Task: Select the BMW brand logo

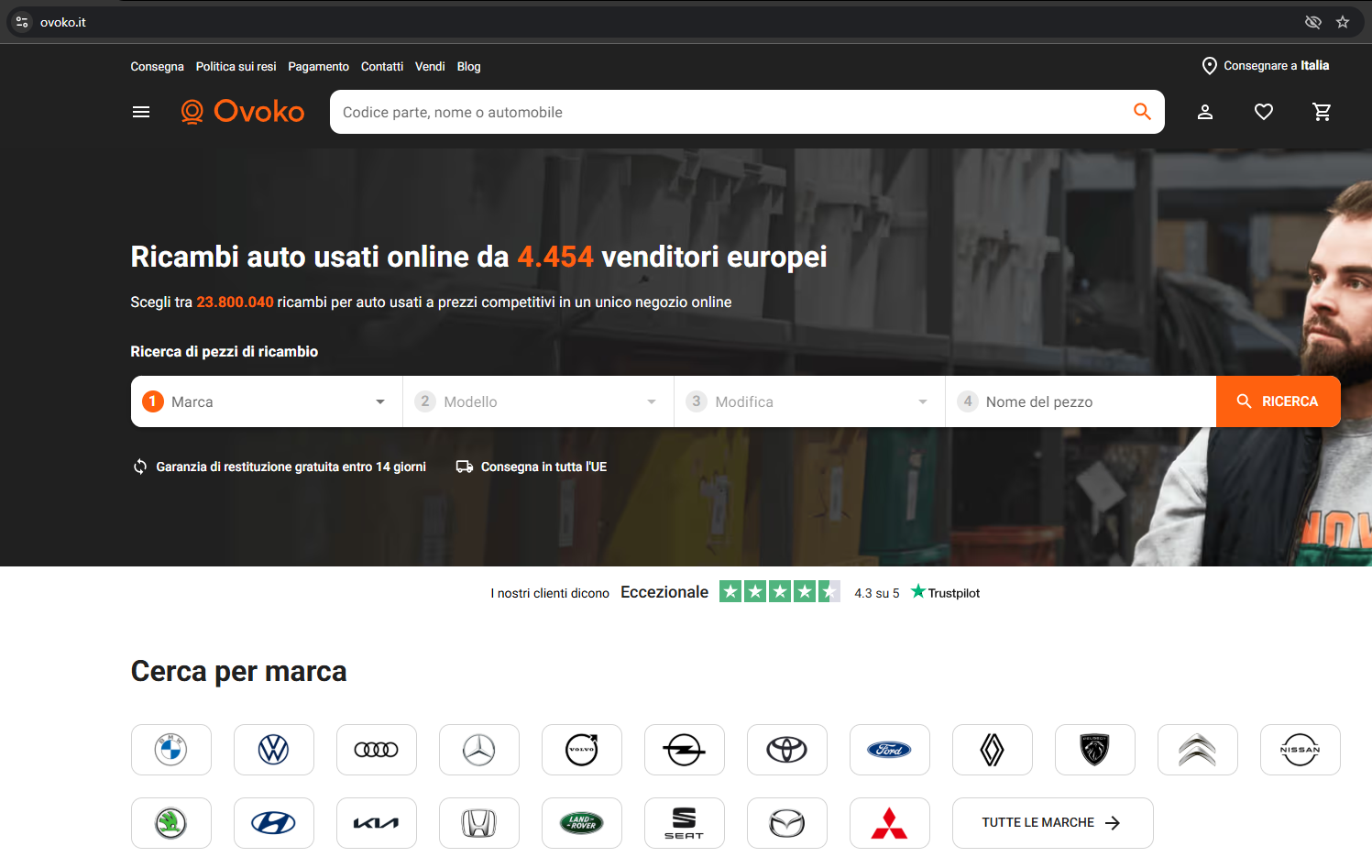Action: tap(171, 750)
